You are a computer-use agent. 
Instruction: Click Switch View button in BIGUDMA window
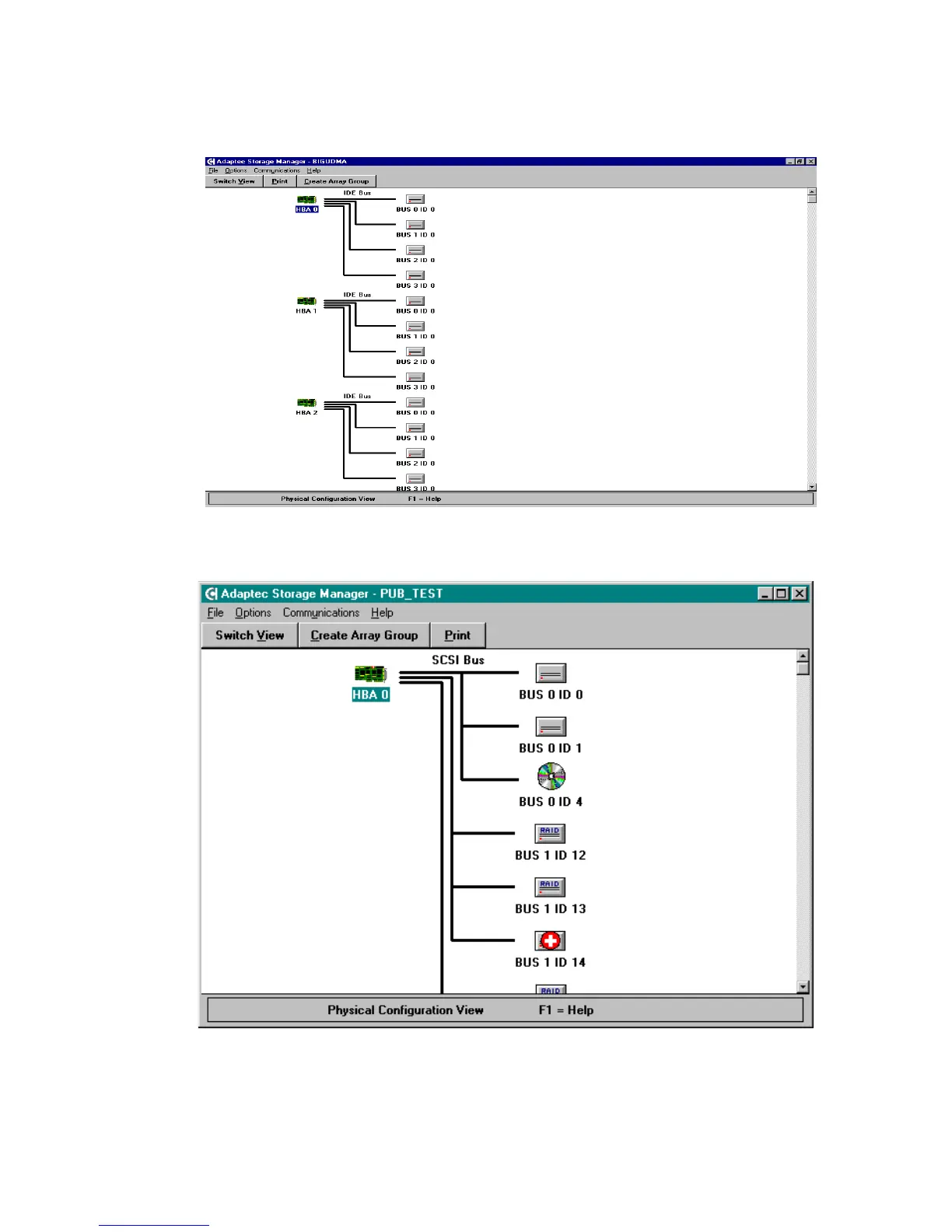[x=234, y=181]
